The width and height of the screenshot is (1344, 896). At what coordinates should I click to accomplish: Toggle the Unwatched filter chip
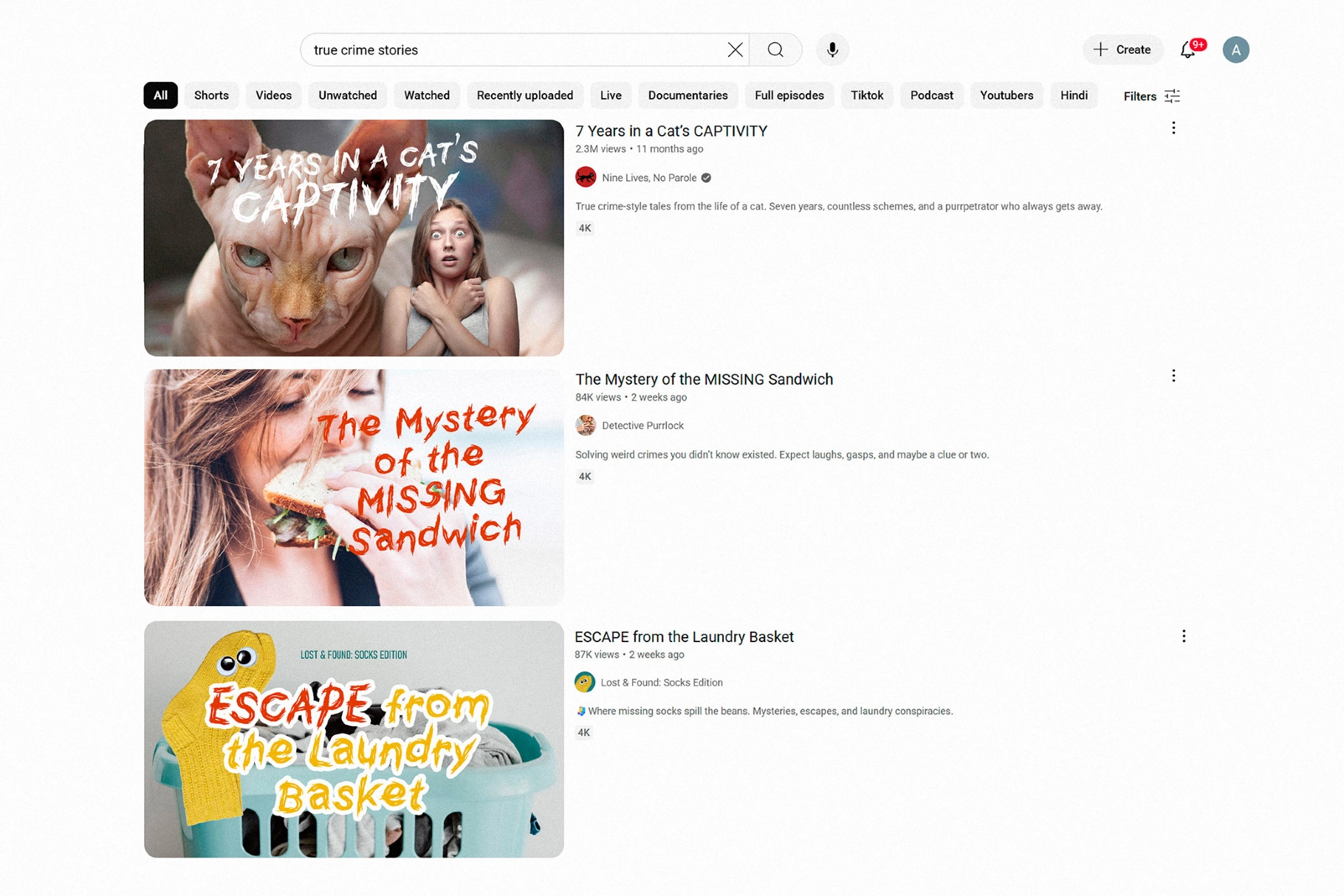point(348,96)
